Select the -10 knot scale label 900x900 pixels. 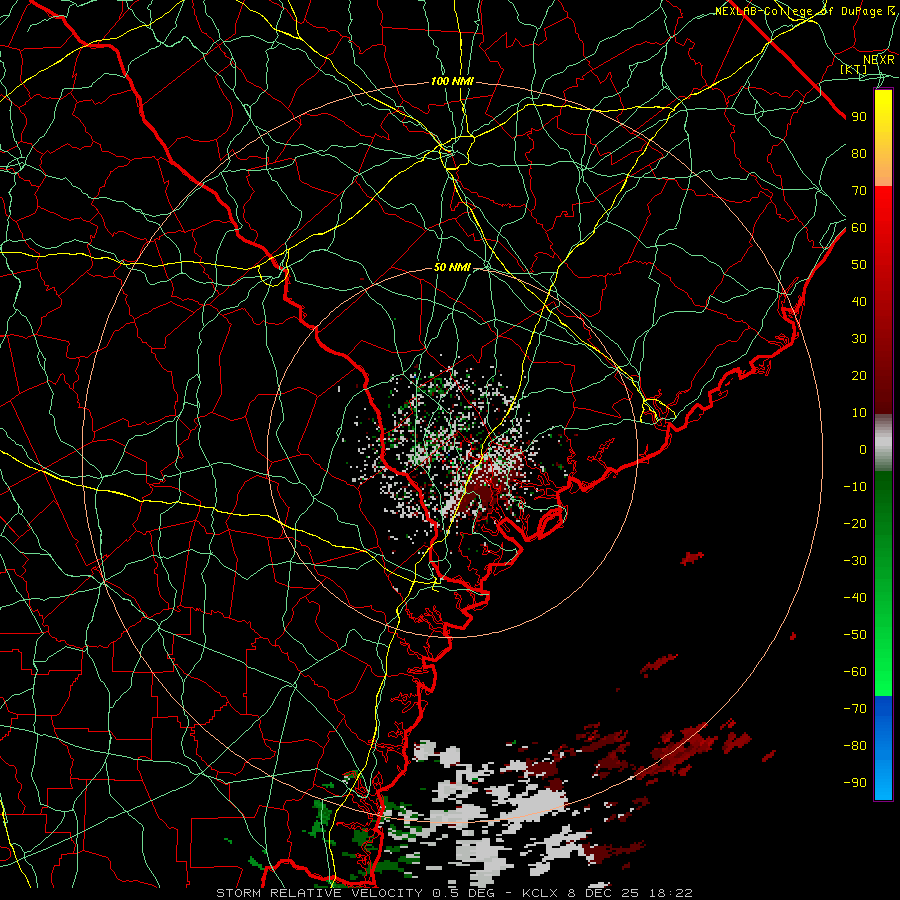coord(855,487)
